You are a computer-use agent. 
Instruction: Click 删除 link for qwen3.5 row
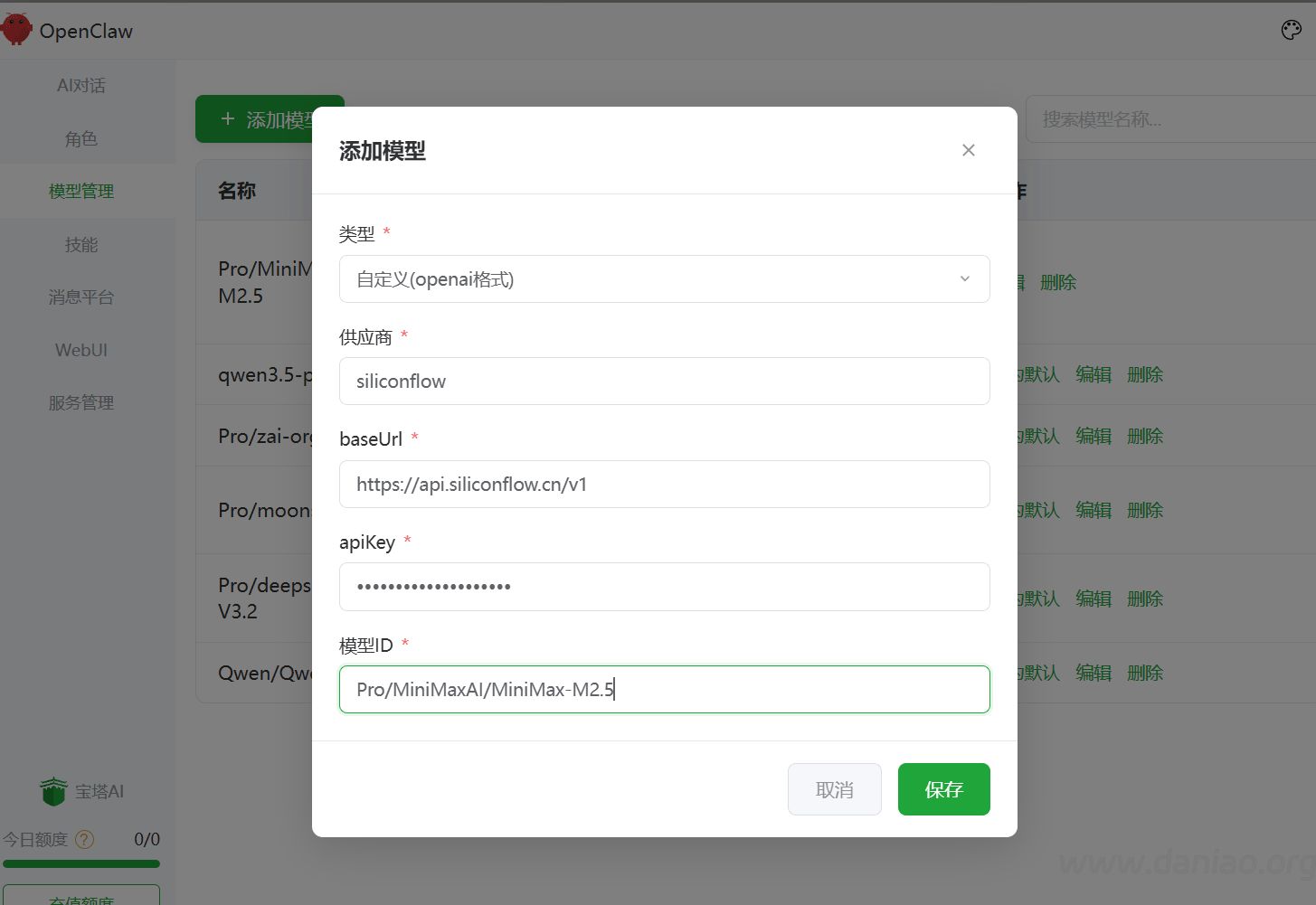tap(1144, 374)
